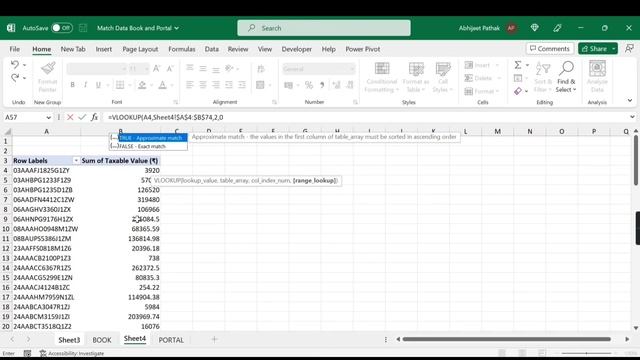This screenshot has width=640, height=360.
Task: Open the Name Box dropdown arrow
Action: (x=49, y=118)
